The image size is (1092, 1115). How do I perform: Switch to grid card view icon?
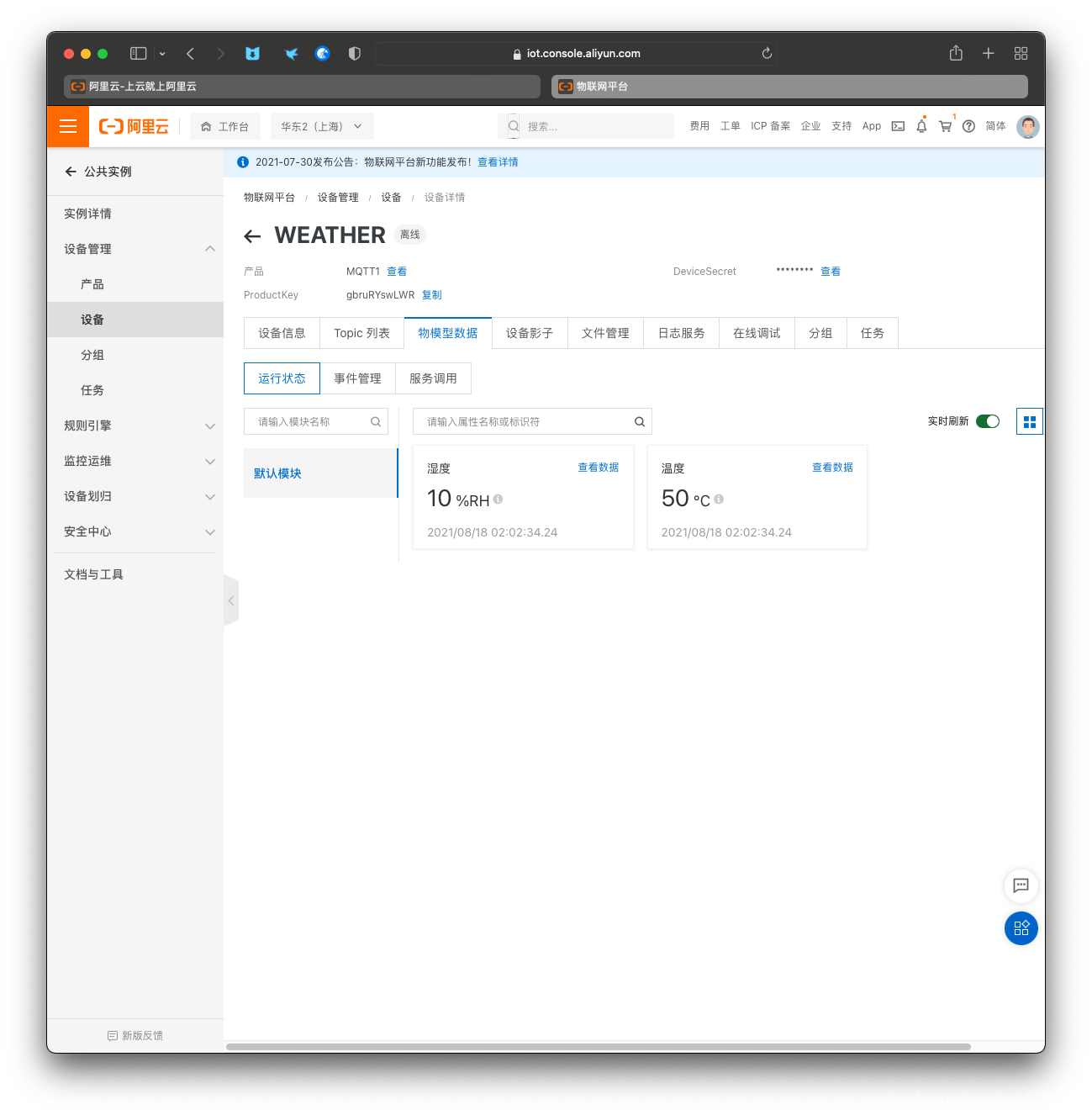[x=1029, y=422]
